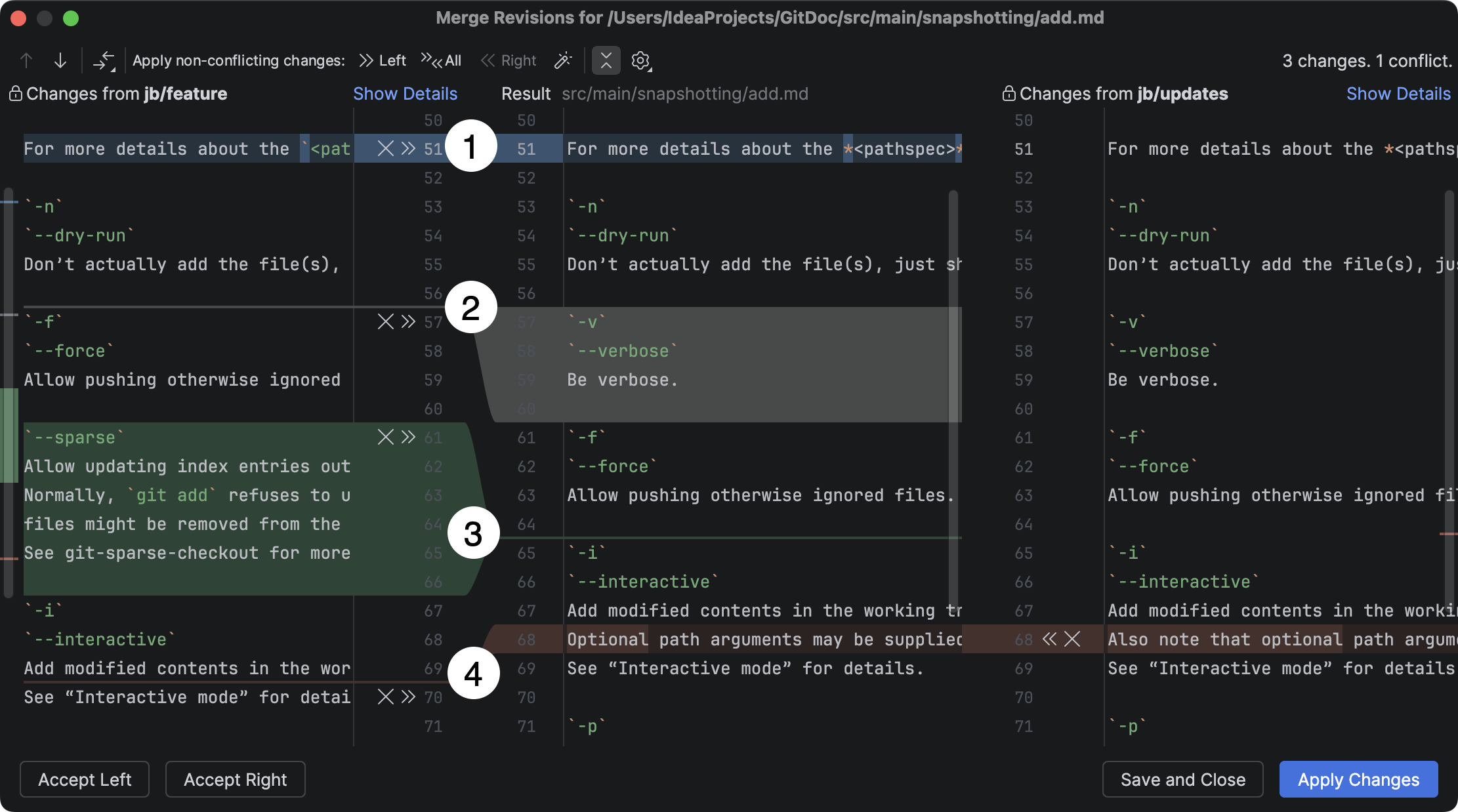This screenshot has height=812, width=1458.
Task: Click the compare-with-base arrows icon in toolbar
Action: (104, 60)
